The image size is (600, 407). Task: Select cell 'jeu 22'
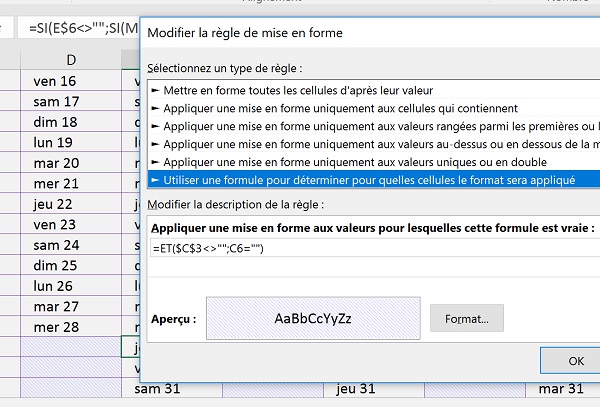[71, 204]
